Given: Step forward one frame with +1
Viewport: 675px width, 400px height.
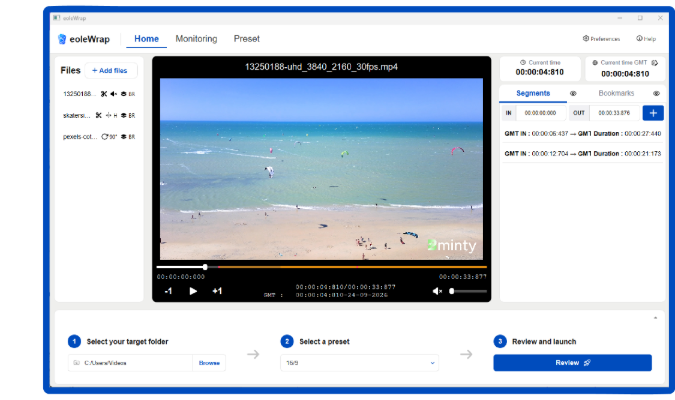Looking at the screenshot, I should point(217,291).
